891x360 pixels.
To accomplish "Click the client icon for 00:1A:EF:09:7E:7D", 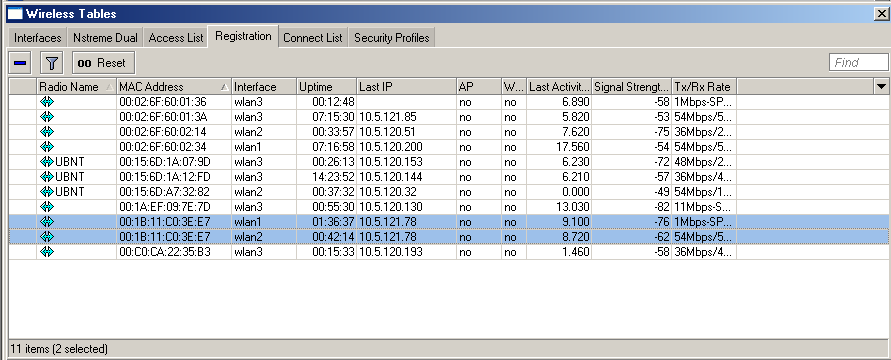I will click(x=47, y=206).
